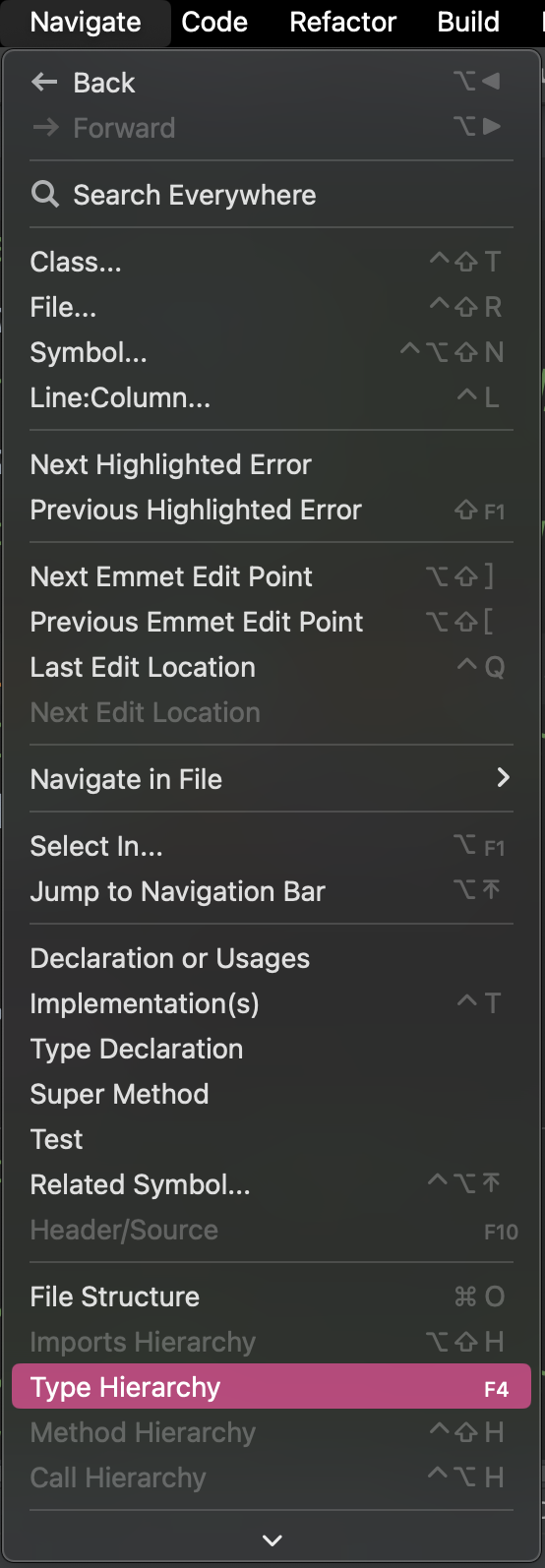Open the Build menu
545x1568 pixels.
pyautogui.click(x=468, y=22)
